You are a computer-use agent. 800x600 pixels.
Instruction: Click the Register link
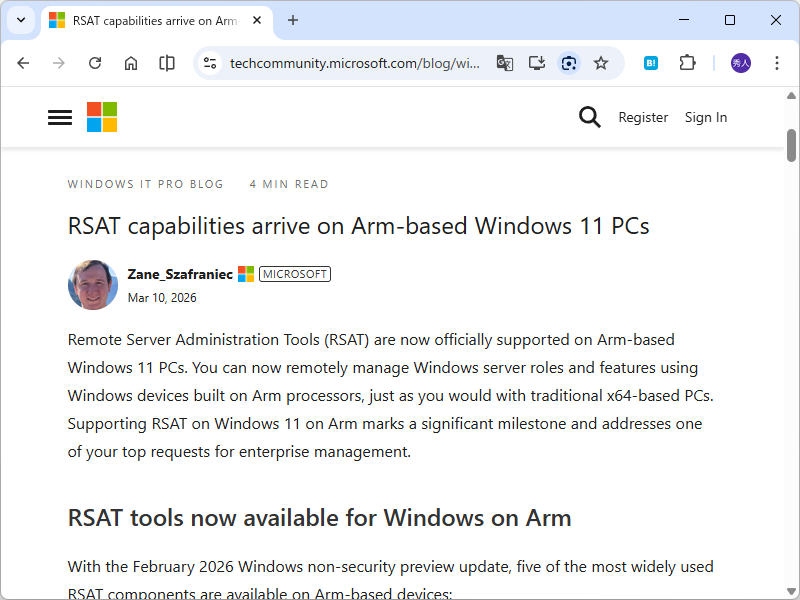[643, 117]
